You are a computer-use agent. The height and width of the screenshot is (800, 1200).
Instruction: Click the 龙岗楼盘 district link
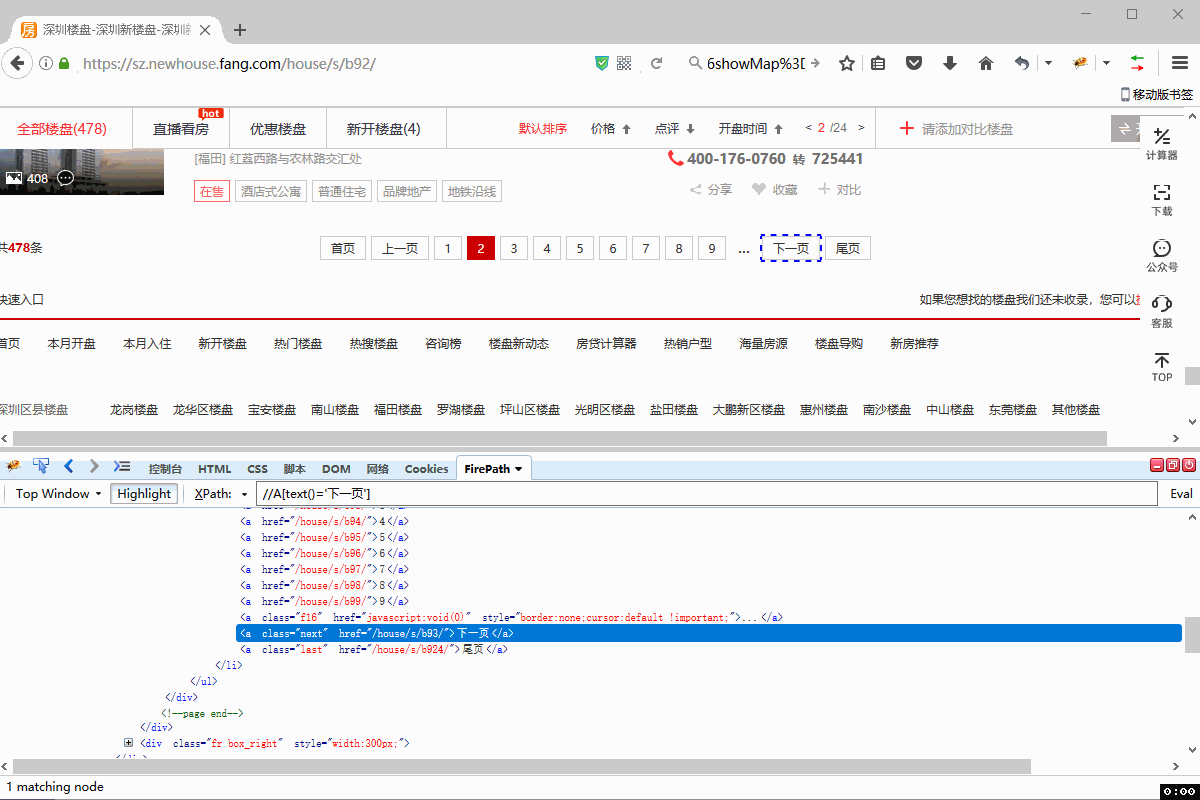[134, 410]
